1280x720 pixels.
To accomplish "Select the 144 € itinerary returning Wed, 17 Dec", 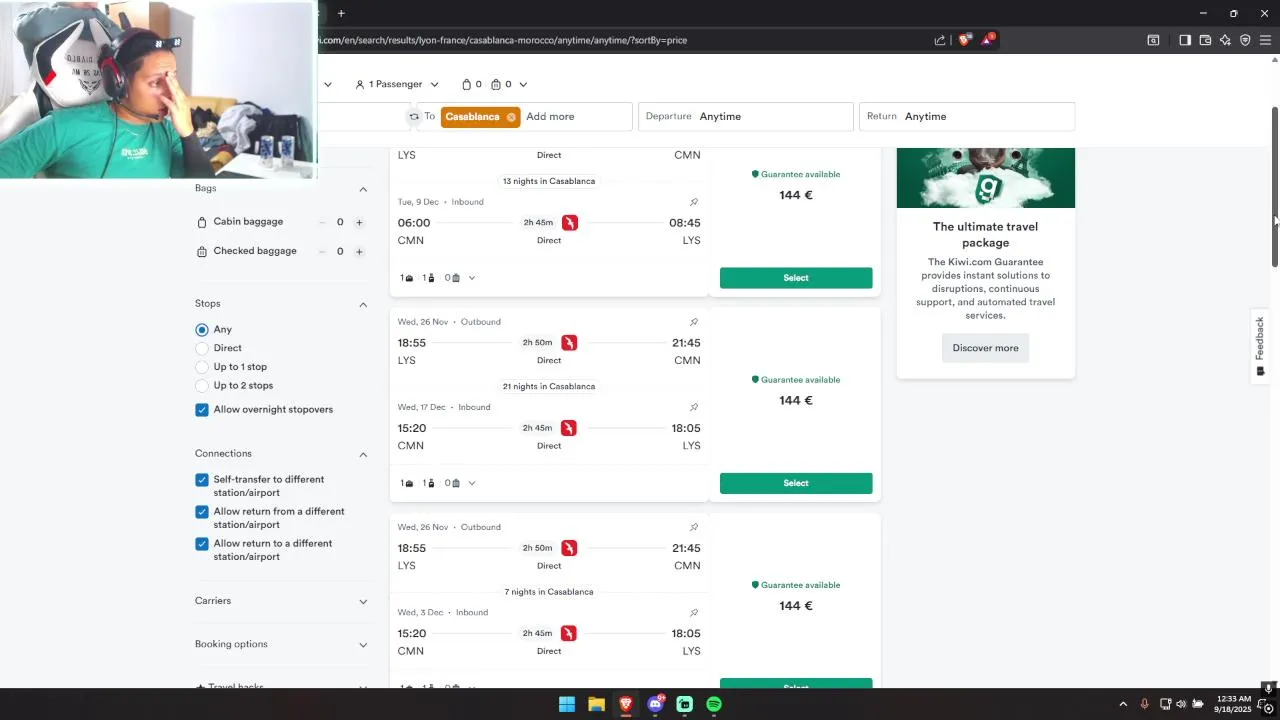I will pos(796,483).
